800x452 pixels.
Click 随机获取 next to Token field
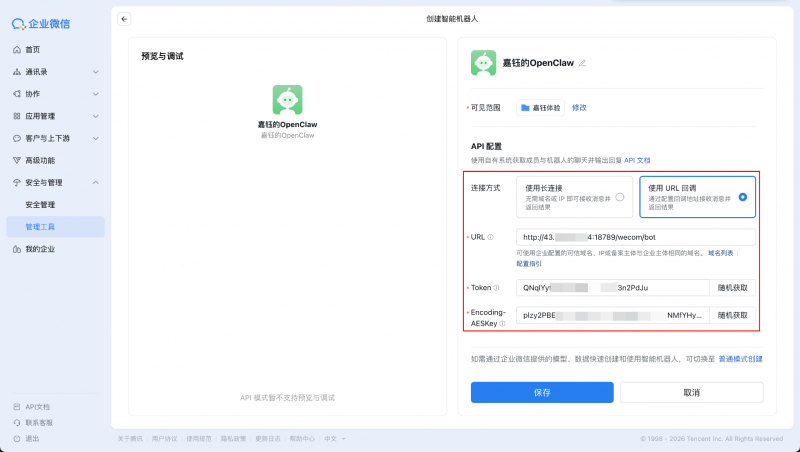pos(732,287)
